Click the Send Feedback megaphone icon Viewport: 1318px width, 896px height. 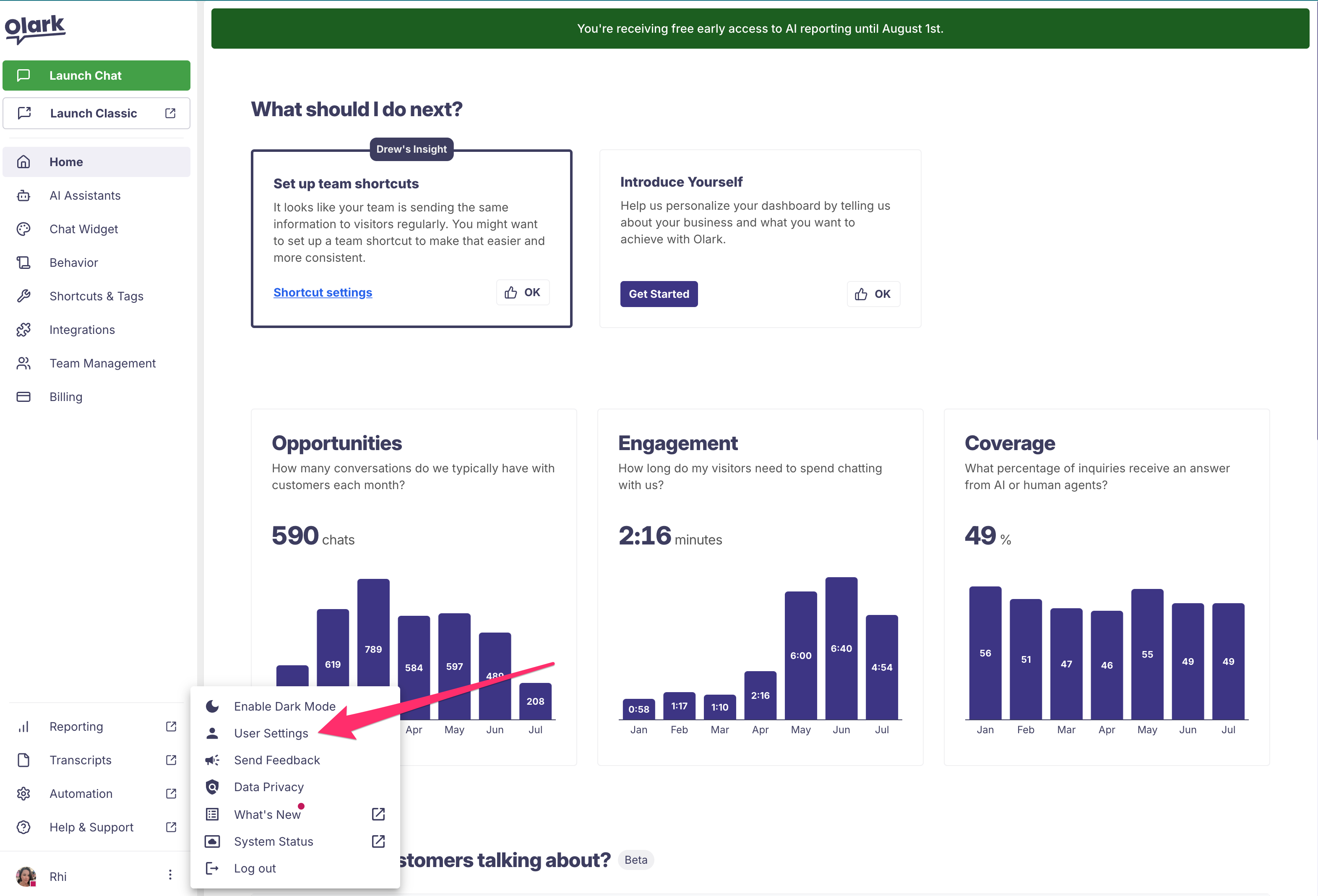212,761
